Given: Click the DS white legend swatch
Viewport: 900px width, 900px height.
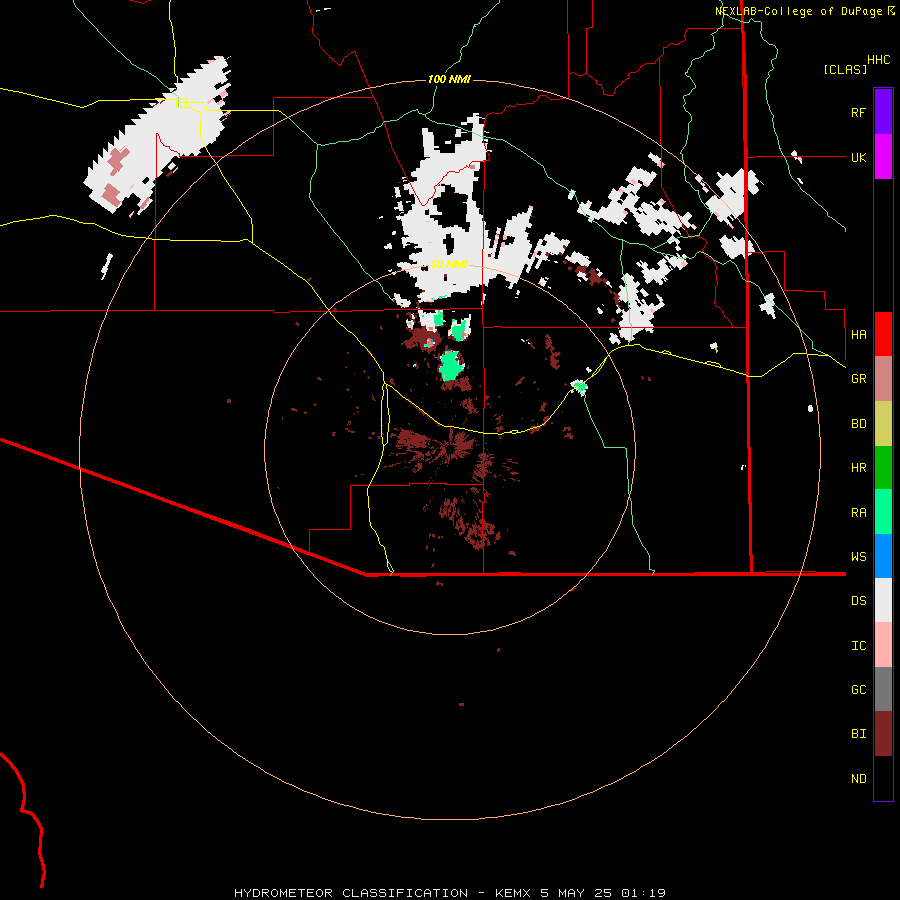Looking at the screenshot, I should tap(883, 600).
